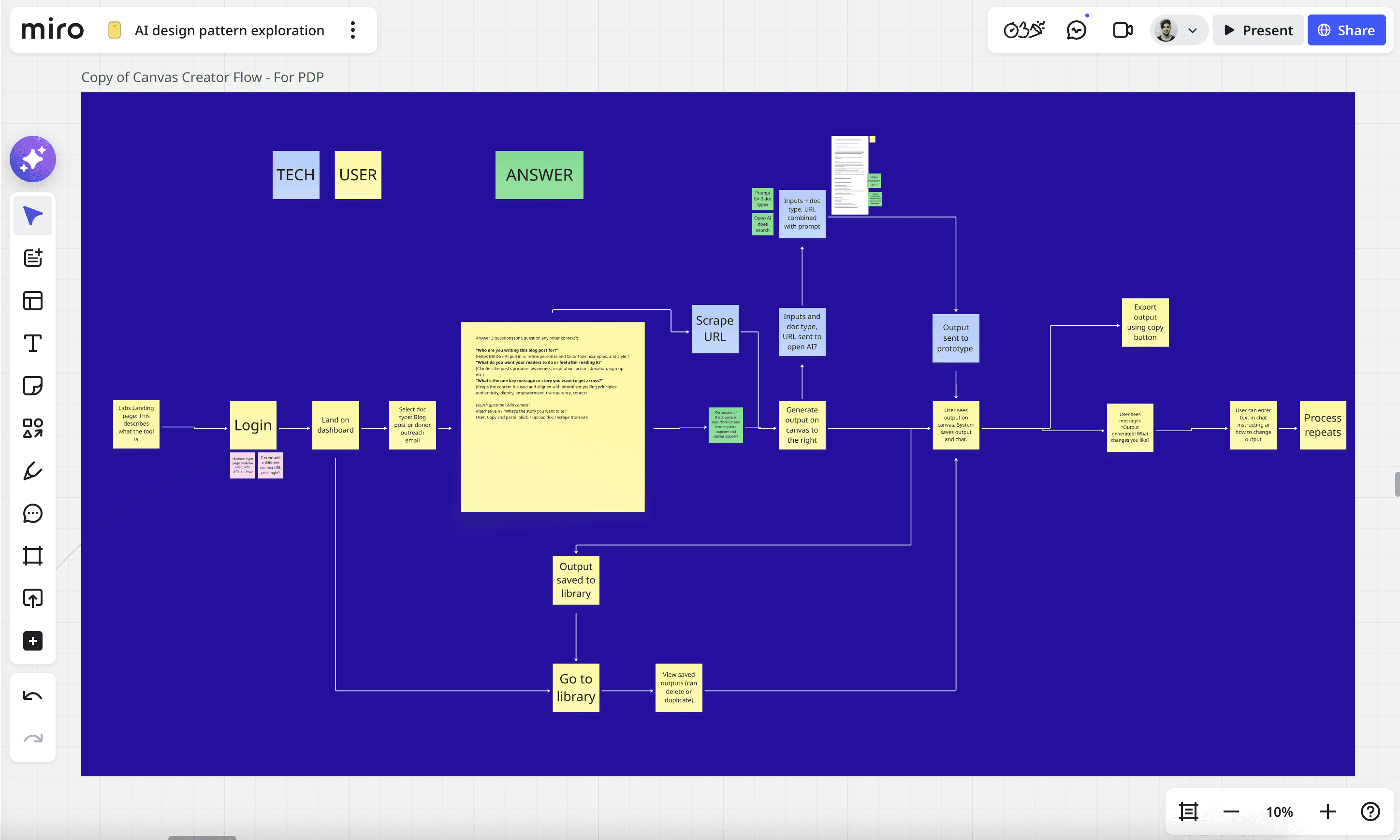This screenshot has width=1400, height=840.
Task: Open the Upload tool
Action: coord(33,598)
